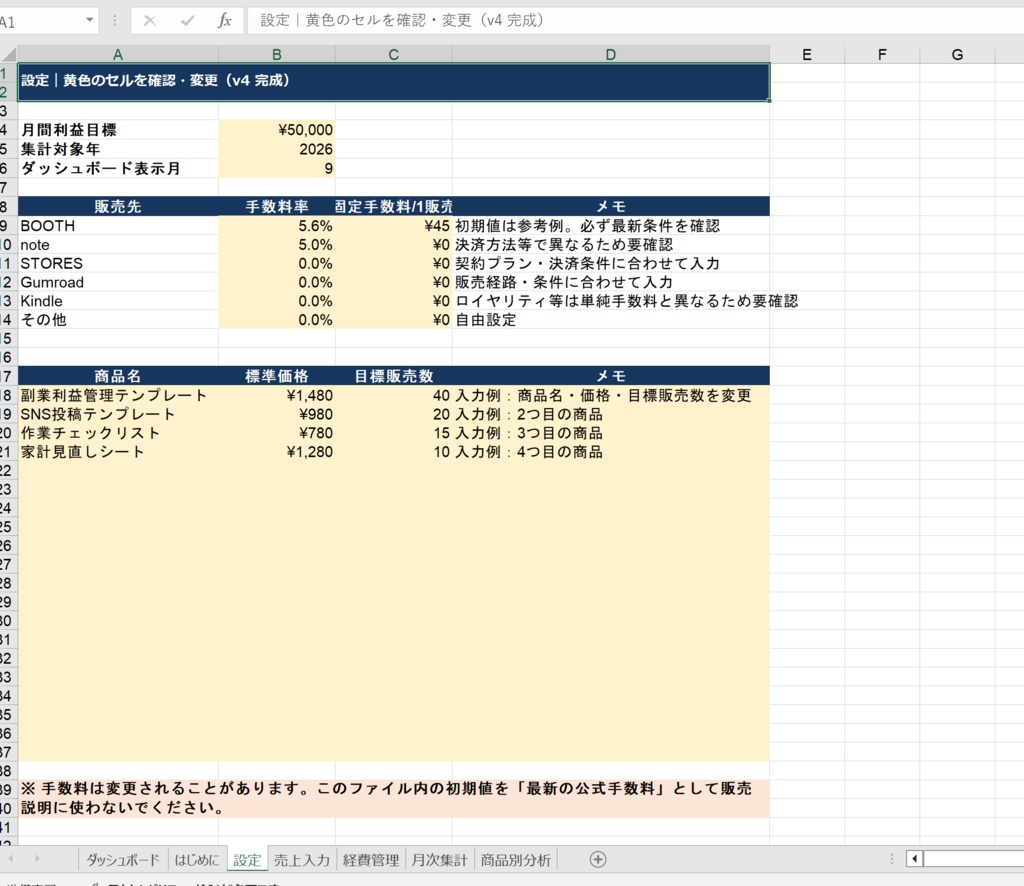The height and width of the screenshot is (886, 1024).
Task: Select the ダッシュボード表示月 value 9 cell
Action: pos(277,168)
